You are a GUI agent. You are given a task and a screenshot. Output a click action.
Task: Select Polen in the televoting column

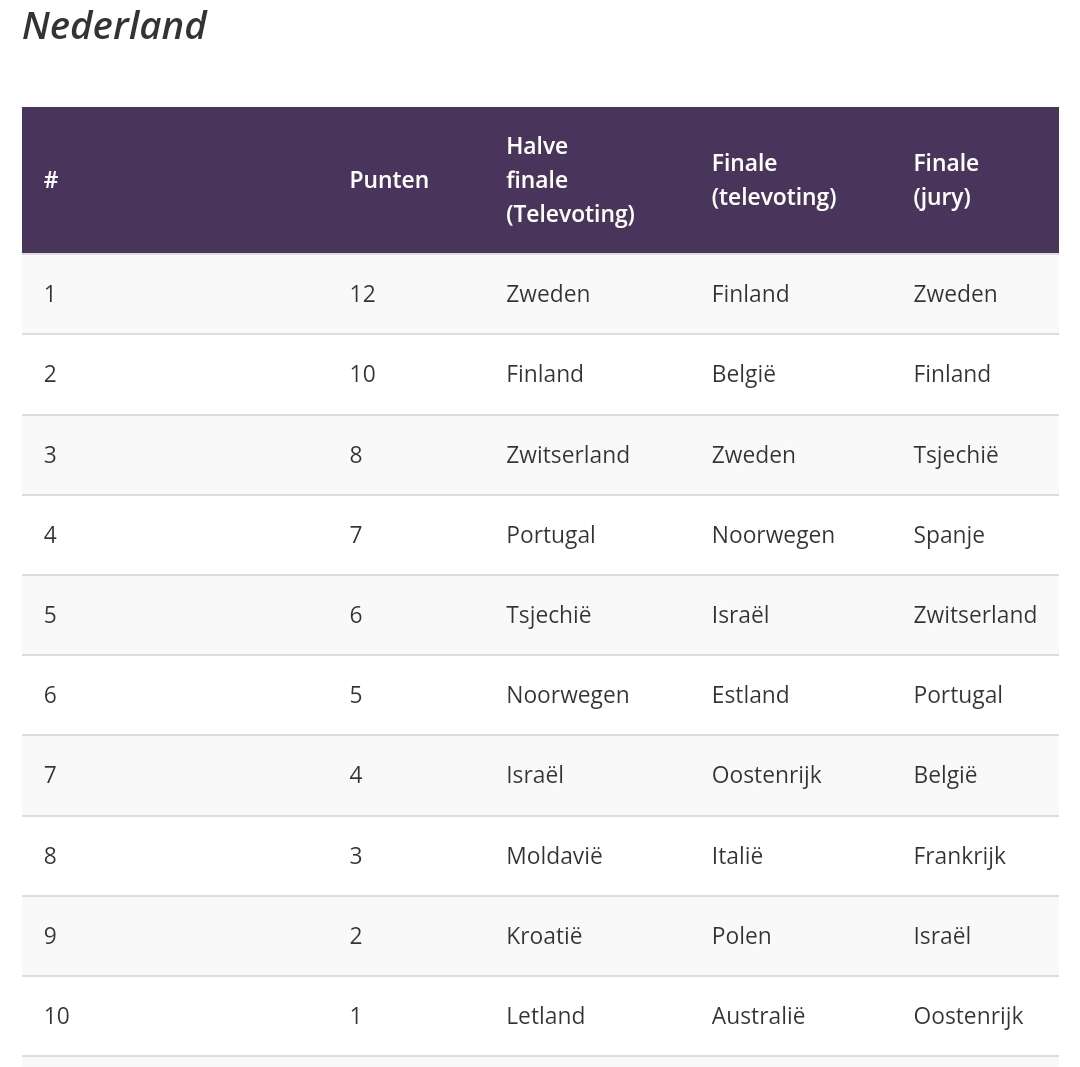point(741,935)
